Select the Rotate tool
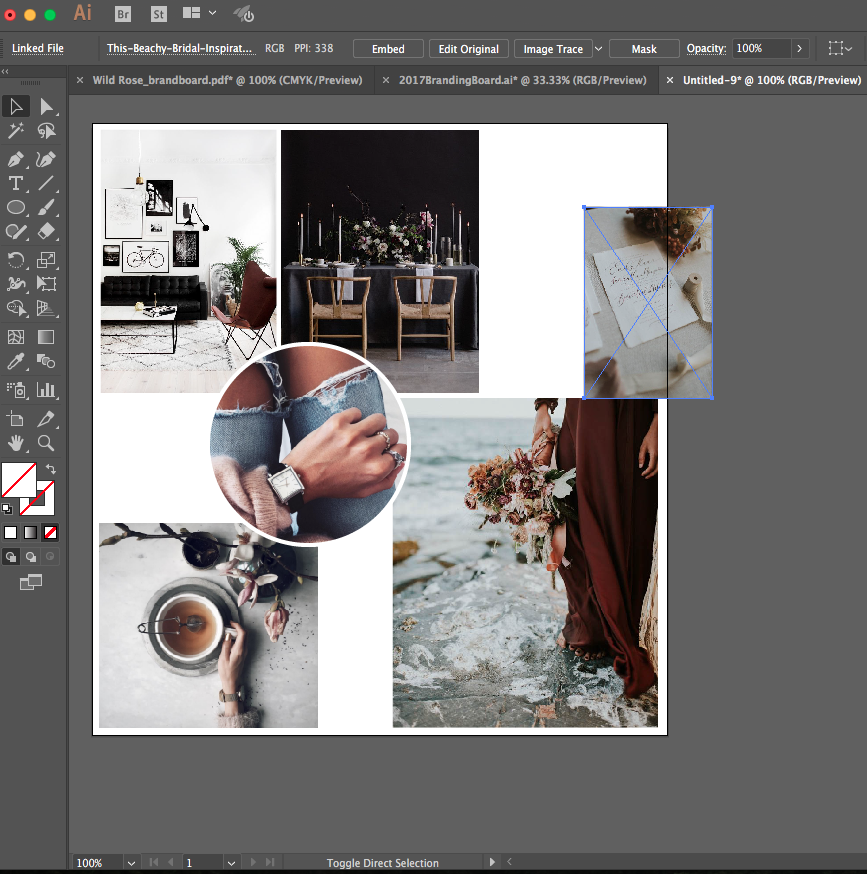 point(16,260)
